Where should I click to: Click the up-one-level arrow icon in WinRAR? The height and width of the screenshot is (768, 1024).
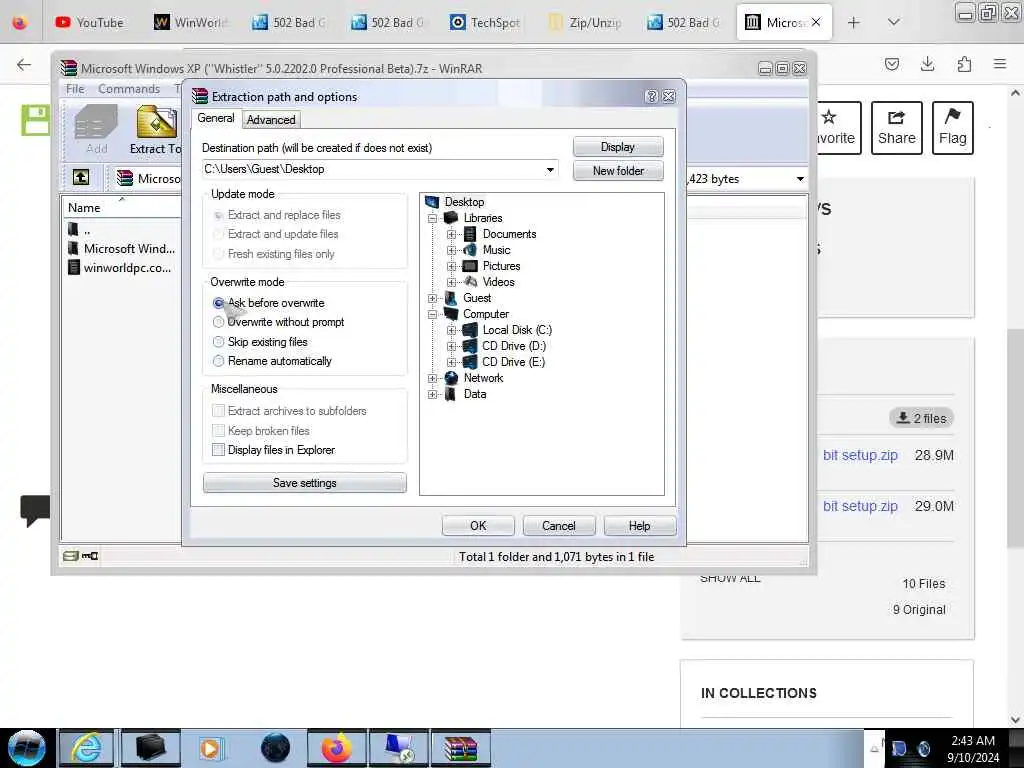tap(81, 177)
